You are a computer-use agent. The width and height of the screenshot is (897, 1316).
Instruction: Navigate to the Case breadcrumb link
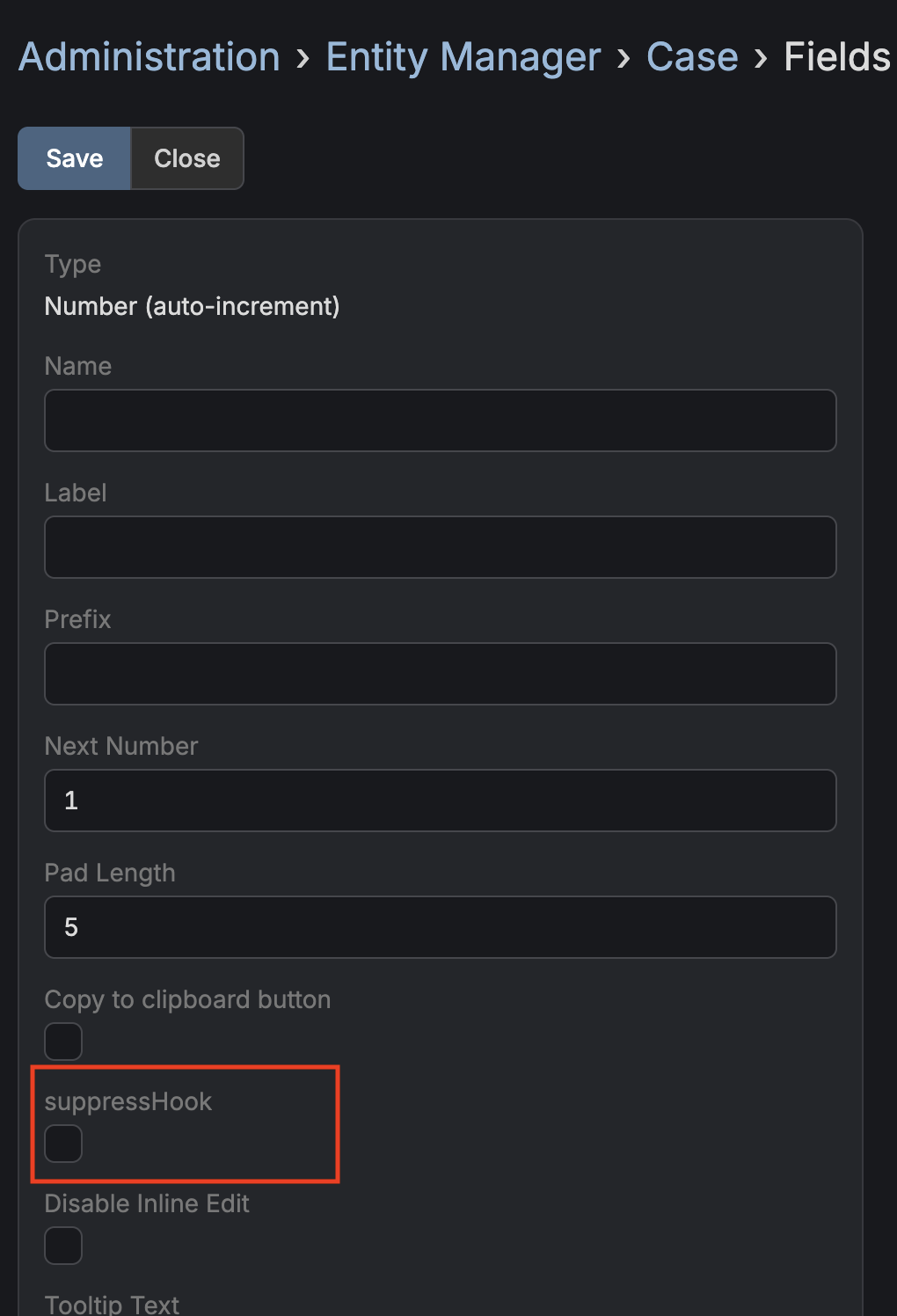[692, 57]
